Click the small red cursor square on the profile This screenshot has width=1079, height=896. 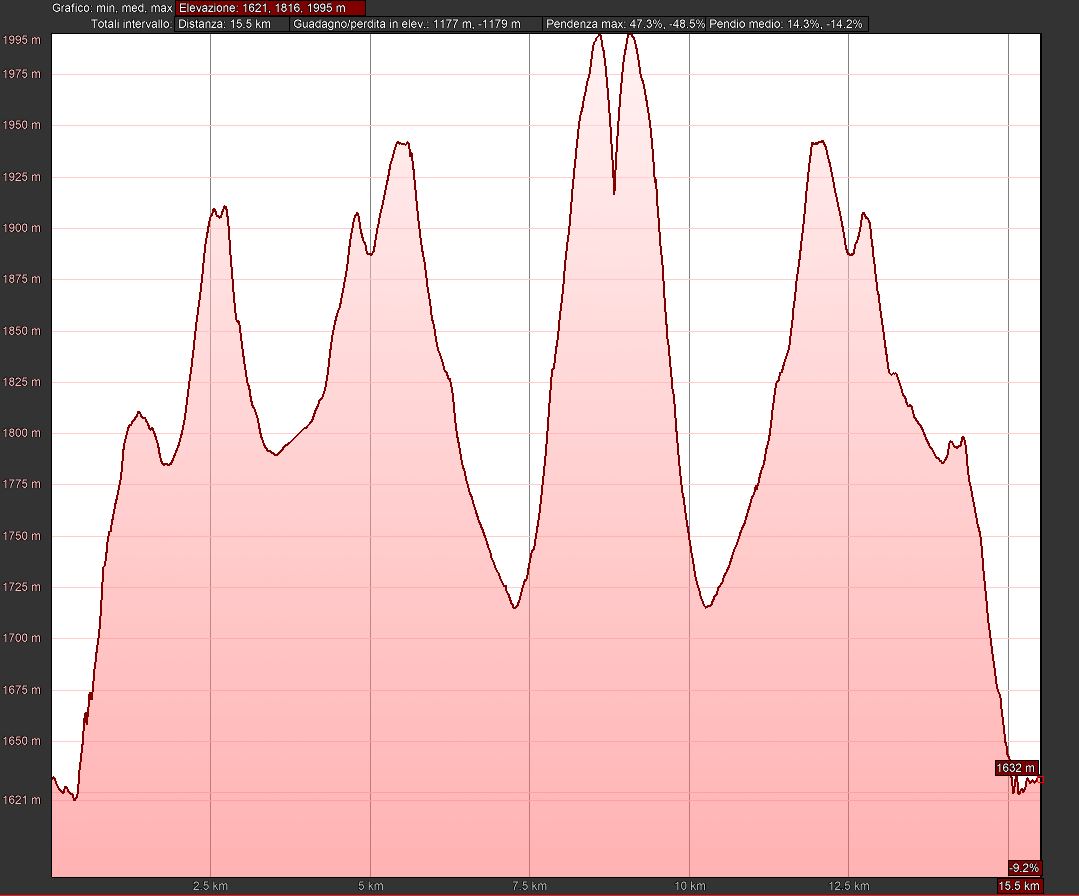coord(1041,779)
